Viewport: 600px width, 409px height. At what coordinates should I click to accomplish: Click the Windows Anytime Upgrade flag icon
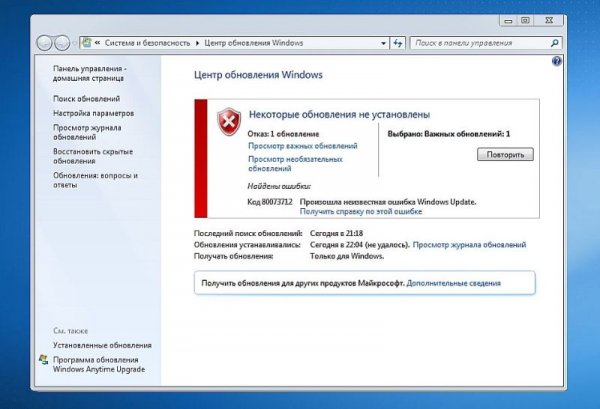pyautogui.click(x=43, y=358)
